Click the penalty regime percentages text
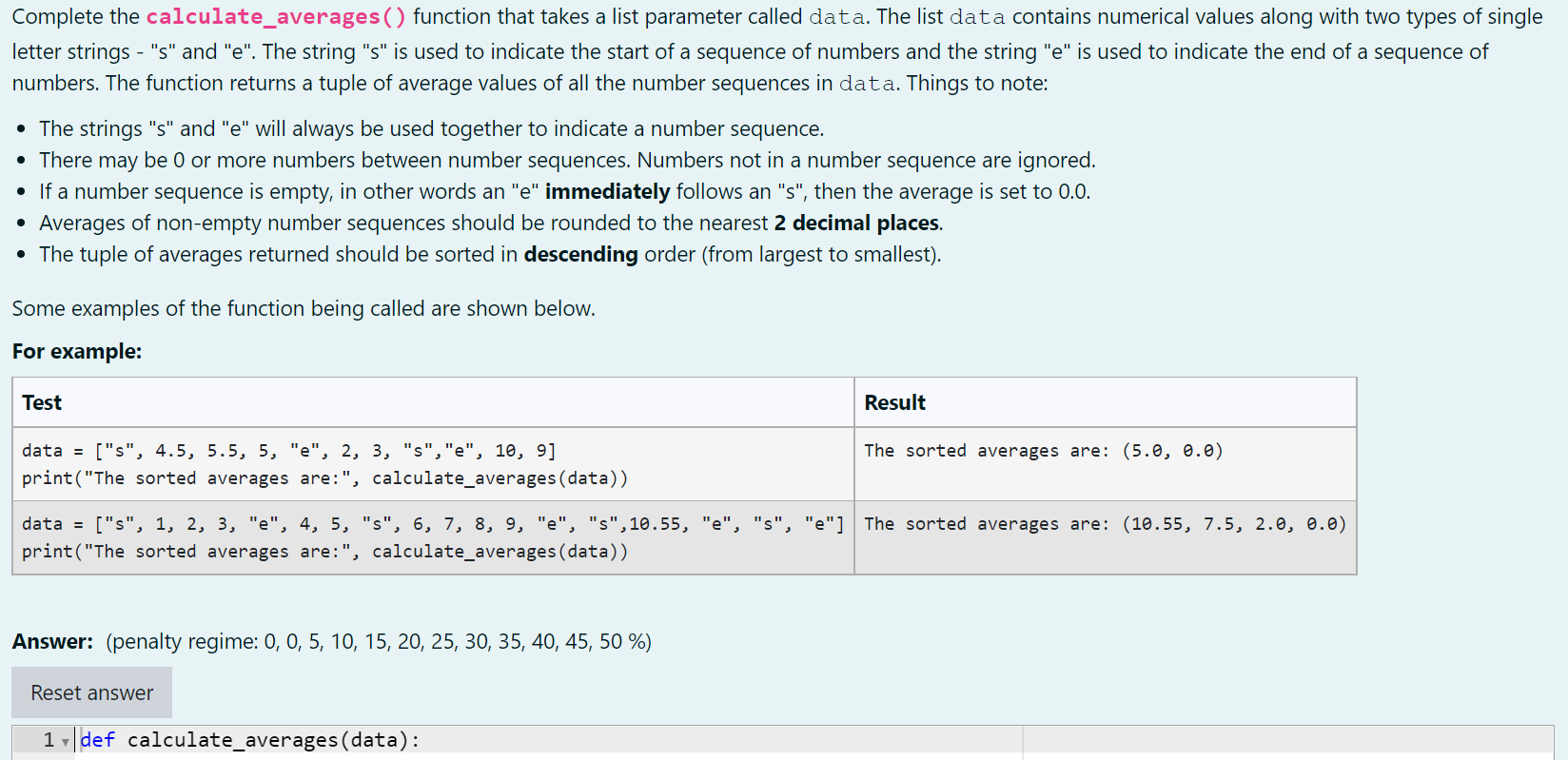Viewport: 1568px width, 760px height. click(379, 642)
